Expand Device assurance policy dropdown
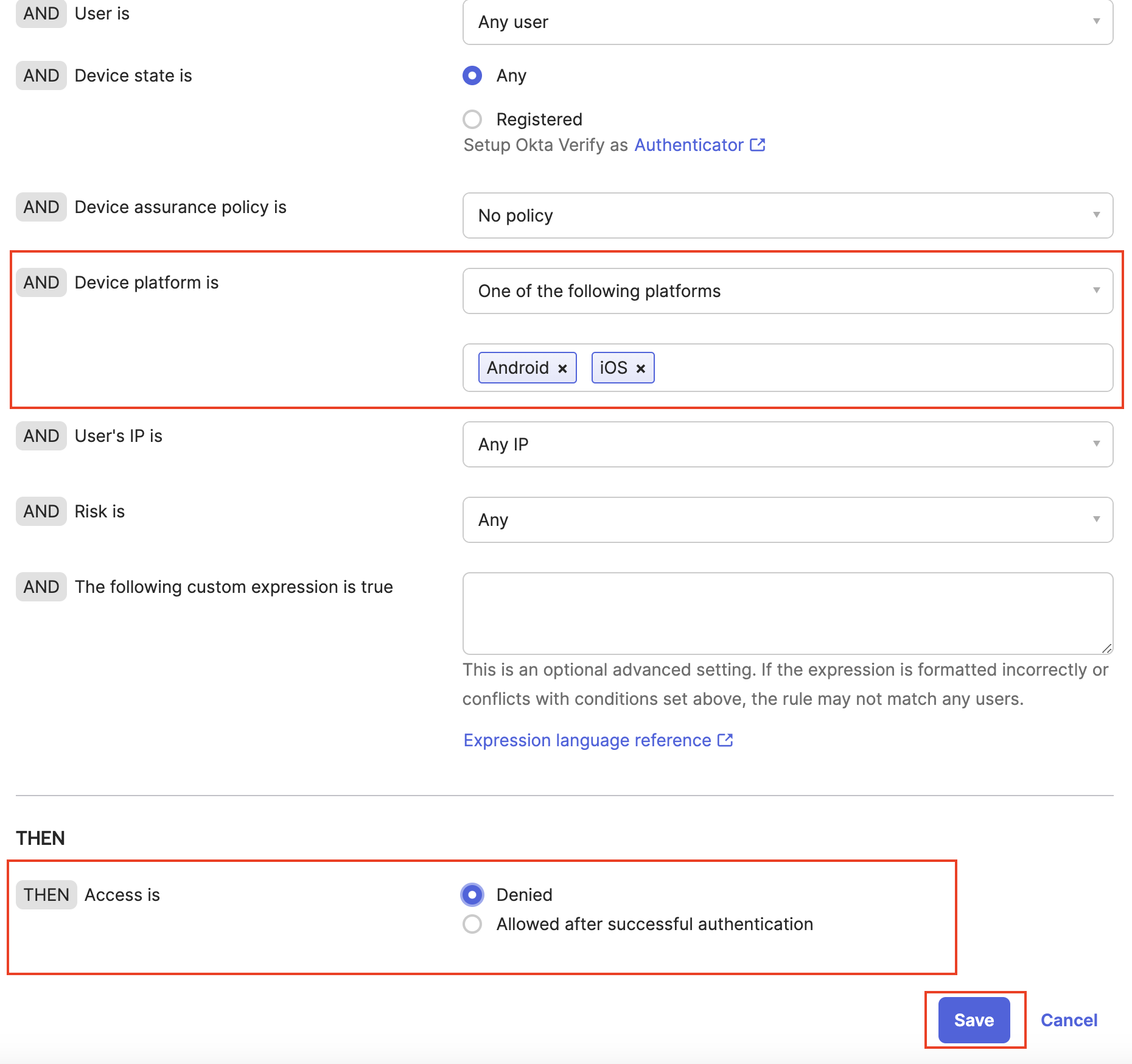Image resolution: width=1132 pixels, height=1064 pixels. tap(788, 215)
